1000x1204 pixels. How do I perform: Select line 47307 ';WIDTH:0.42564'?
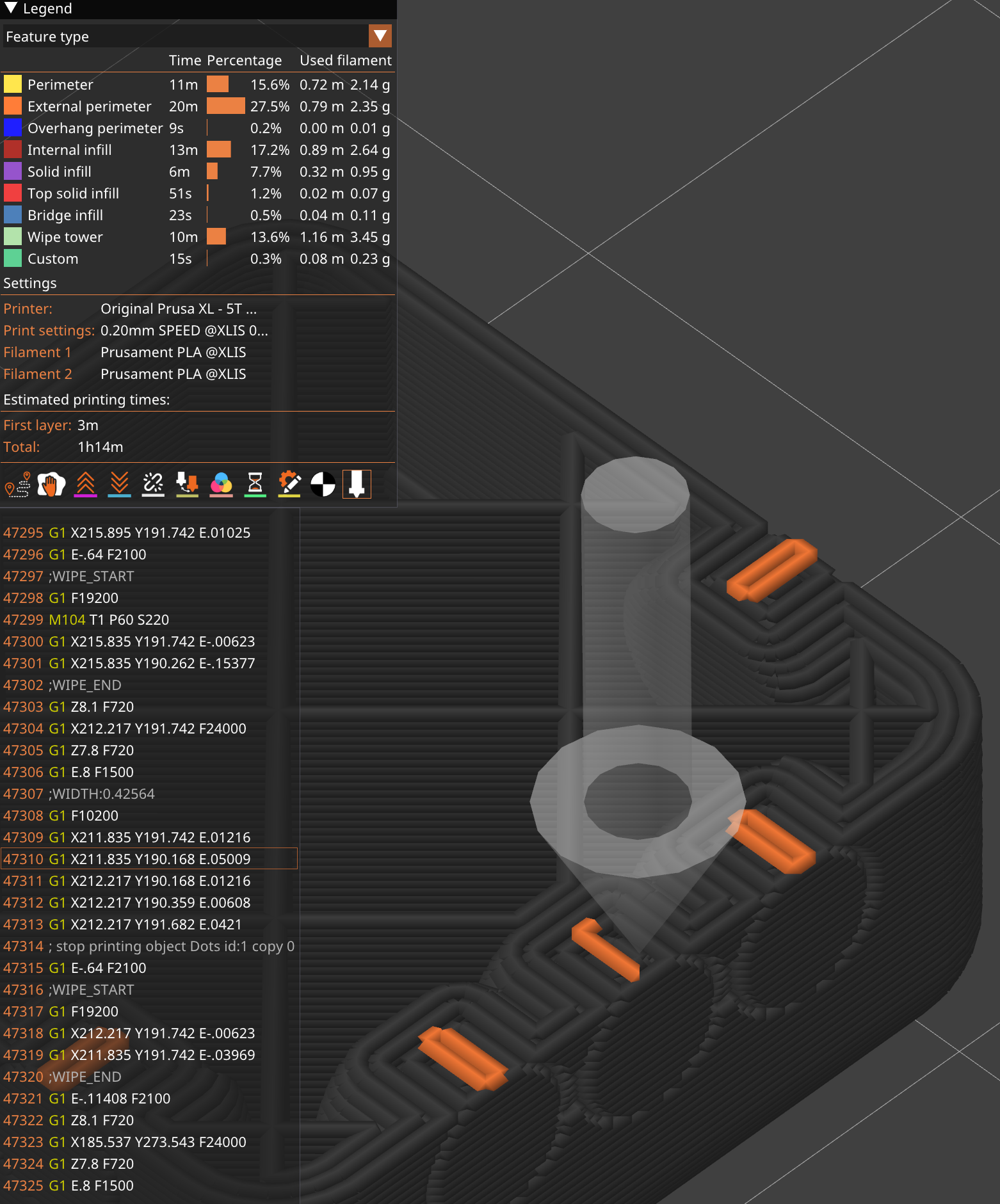pyautogui.click(x=149, y=794)
